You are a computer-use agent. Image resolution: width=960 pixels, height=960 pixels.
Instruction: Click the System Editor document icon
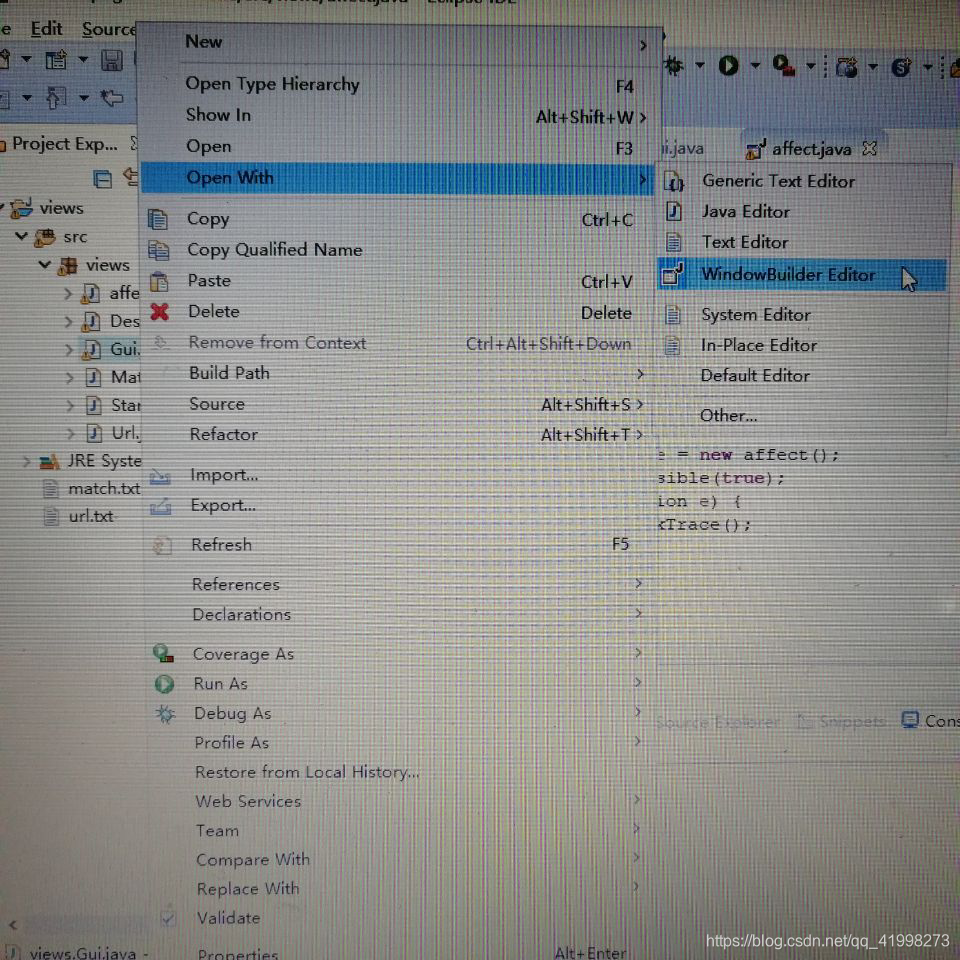[x=673, y=315]
